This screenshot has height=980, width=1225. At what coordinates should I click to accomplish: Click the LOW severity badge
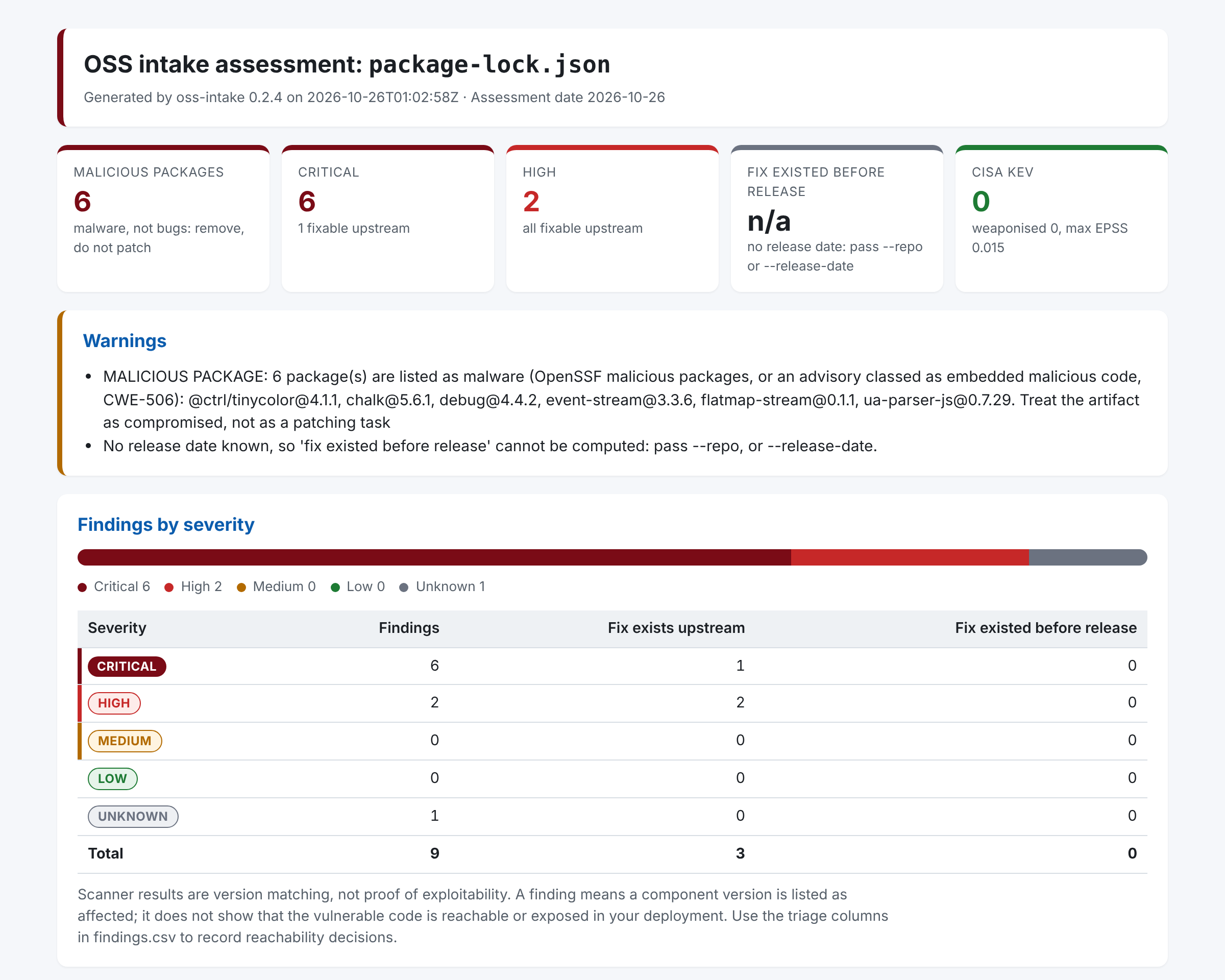pos(112,778)
